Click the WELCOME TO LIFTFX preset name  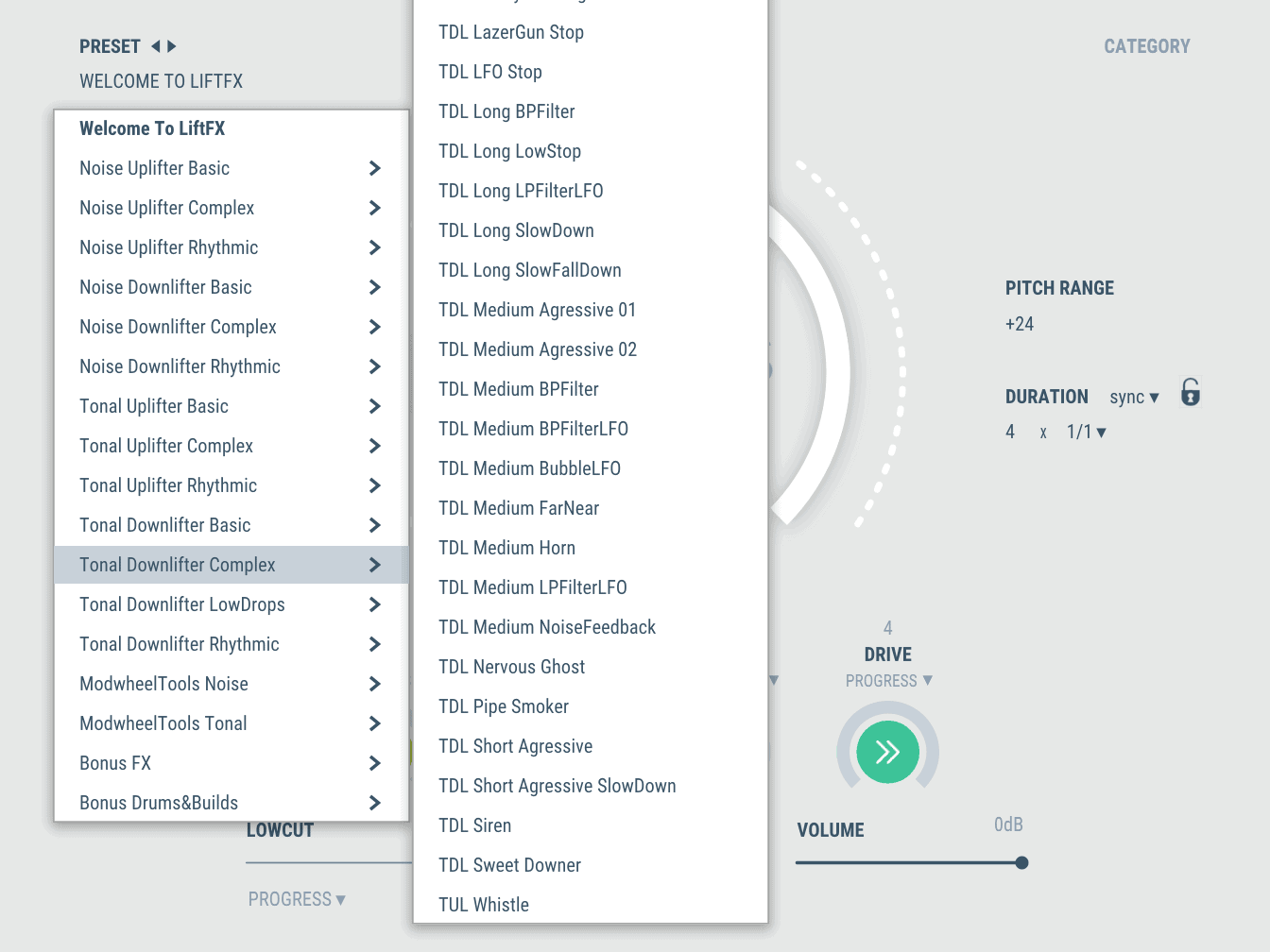[x=161, y=81]
